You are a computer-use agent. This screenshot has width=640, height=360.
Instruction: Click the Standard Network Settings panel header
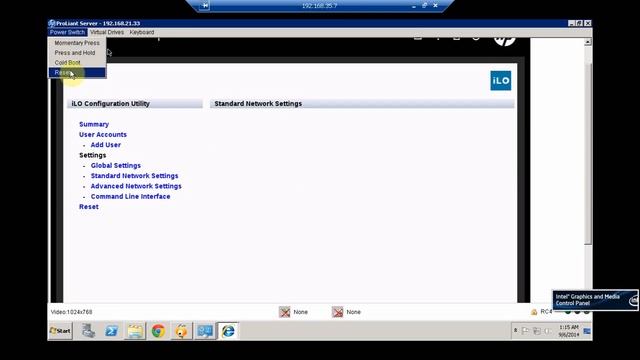click(x=362, y=104)
